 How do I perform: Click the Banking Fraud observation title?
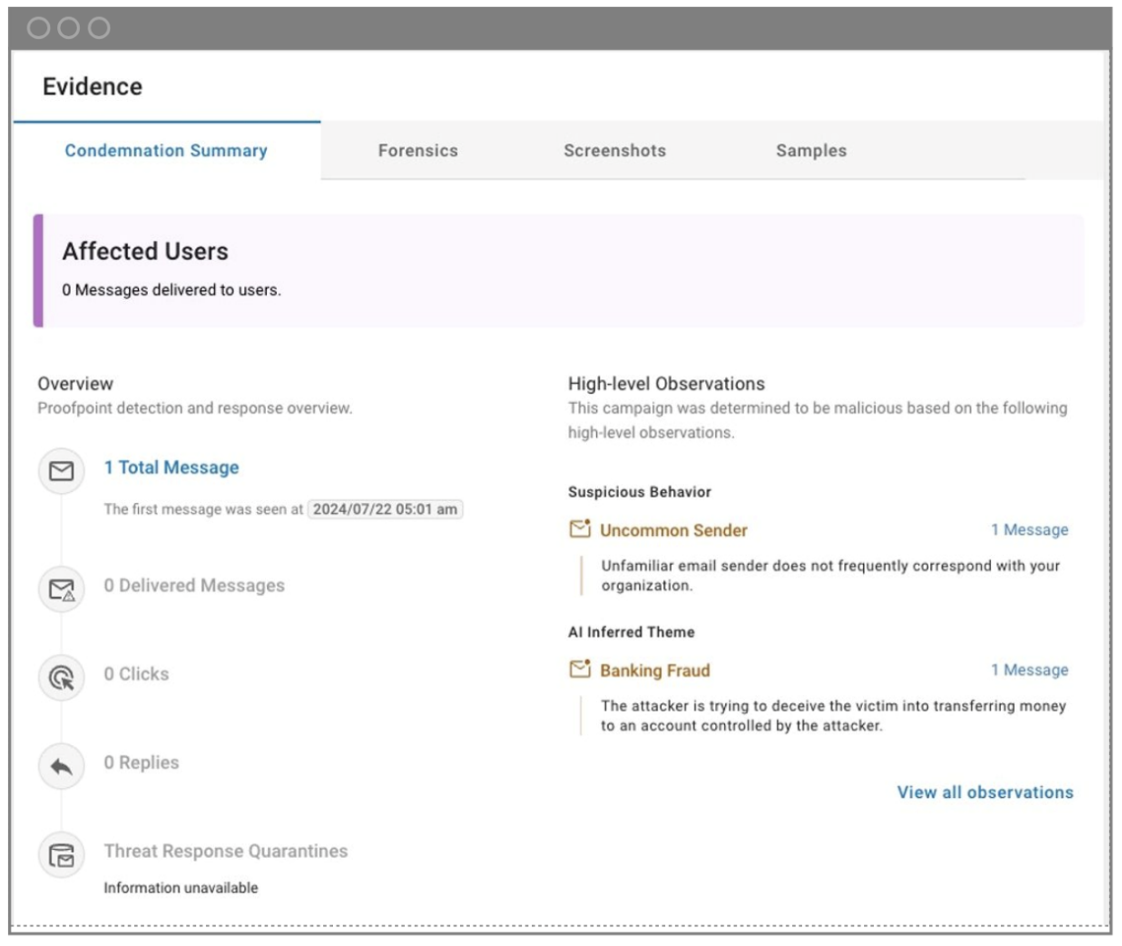coord(655,671)
